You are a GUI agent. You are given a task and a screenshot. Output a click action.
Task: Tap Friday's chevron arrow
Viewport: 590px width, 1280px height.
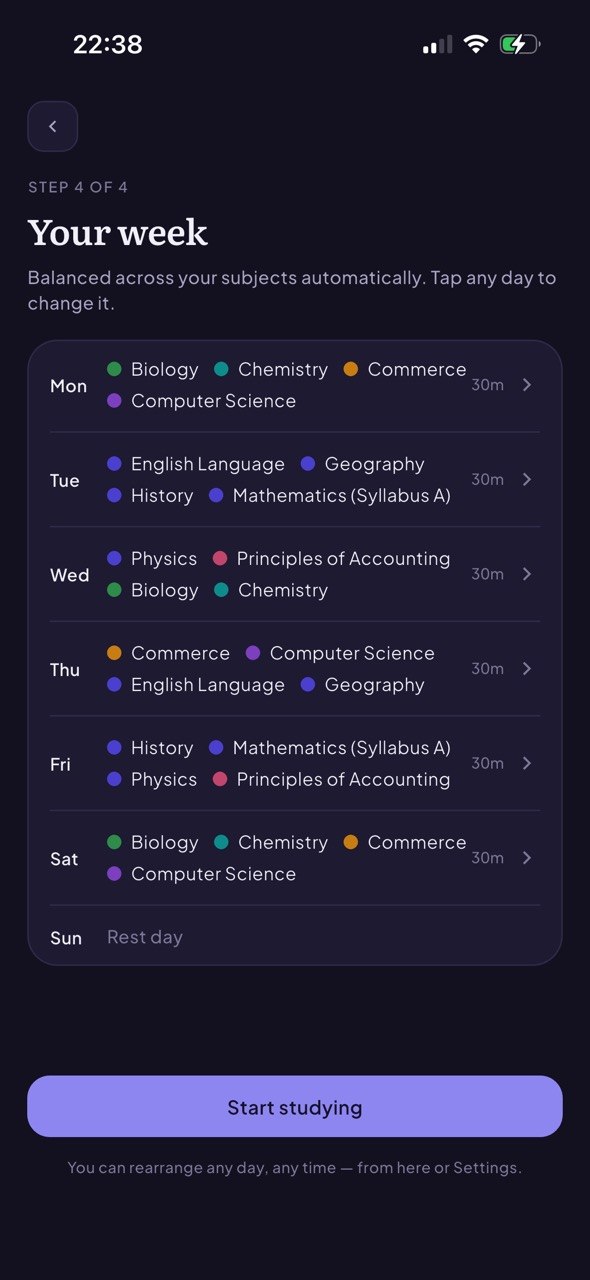click(x=527, y=763)
